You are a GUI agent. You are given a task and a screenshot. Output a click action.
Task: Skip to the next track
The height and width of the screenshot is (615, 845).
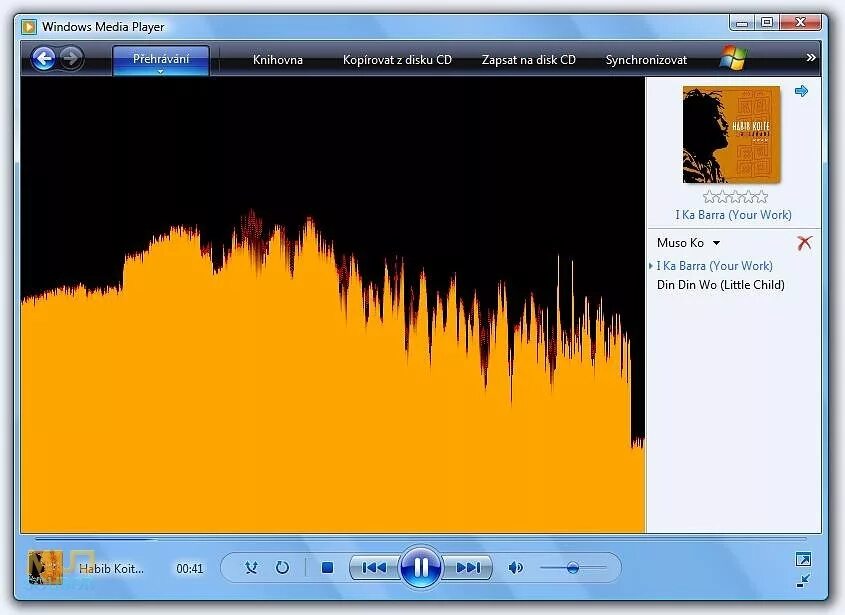point(467,568)
